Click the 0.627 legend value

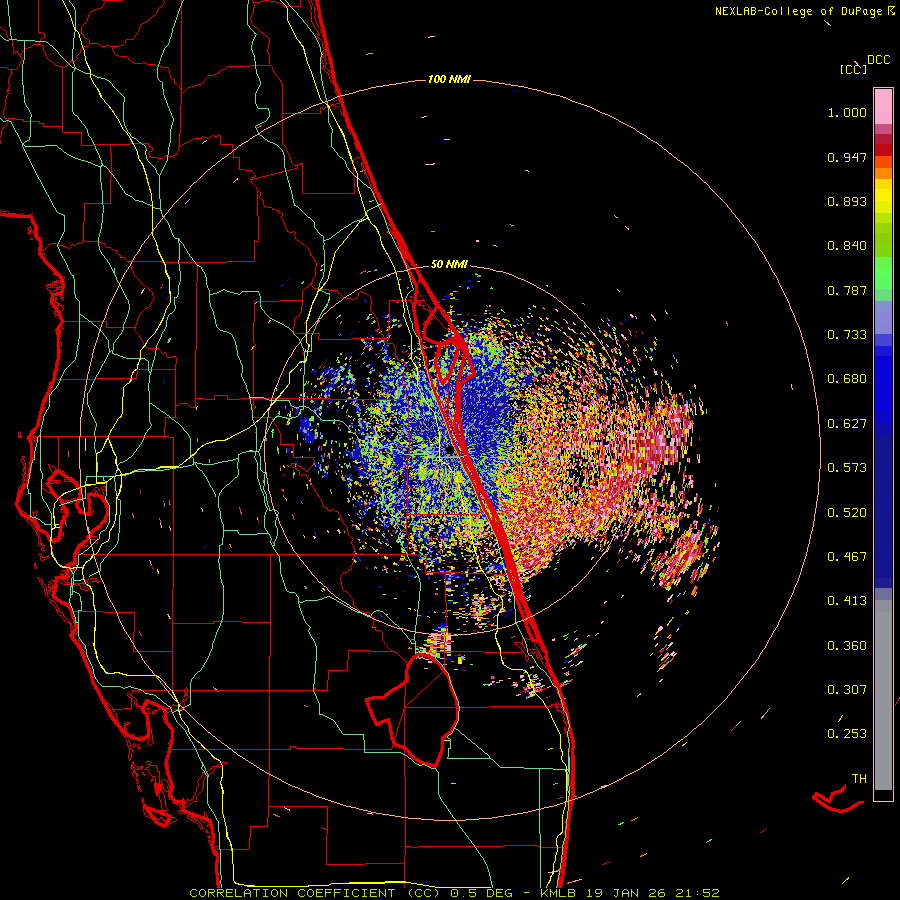pos(847,424)
